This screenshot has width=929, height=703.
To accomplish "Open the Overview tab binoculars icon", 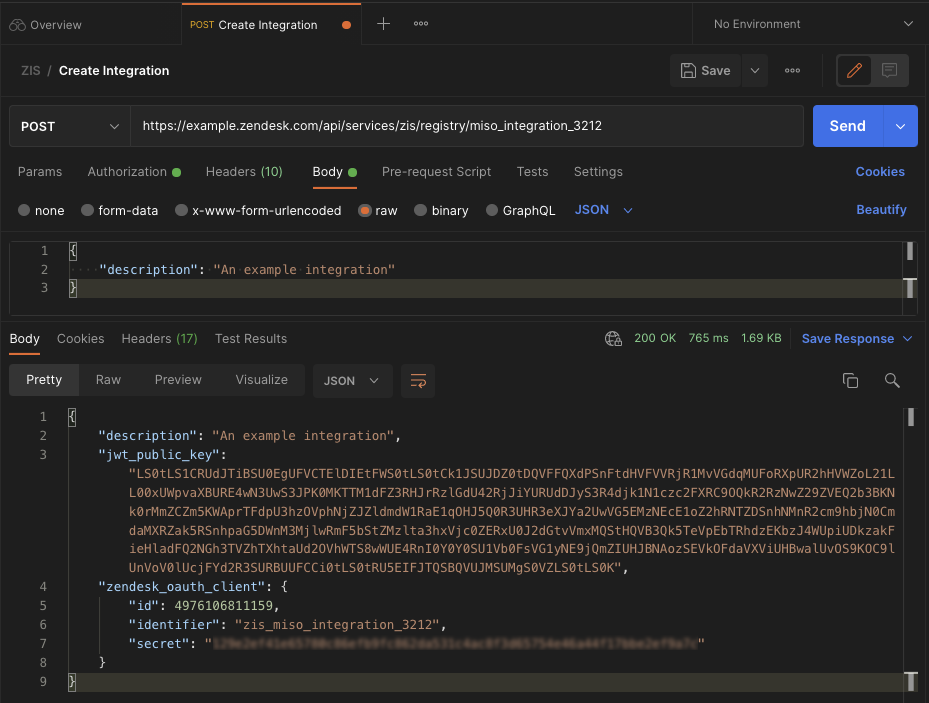I will point(17,25).
